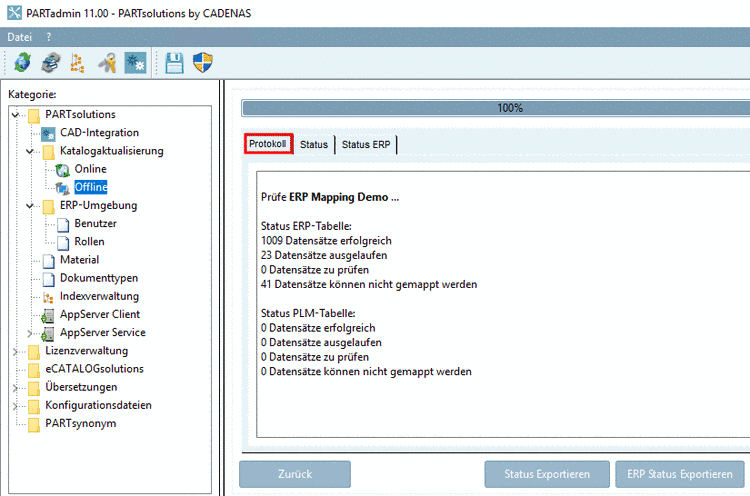The height and width of the screenshot is (496, 750).
Task: Click the keys toolbar icon
Action: pyautogui.click(x=107, y=63)
